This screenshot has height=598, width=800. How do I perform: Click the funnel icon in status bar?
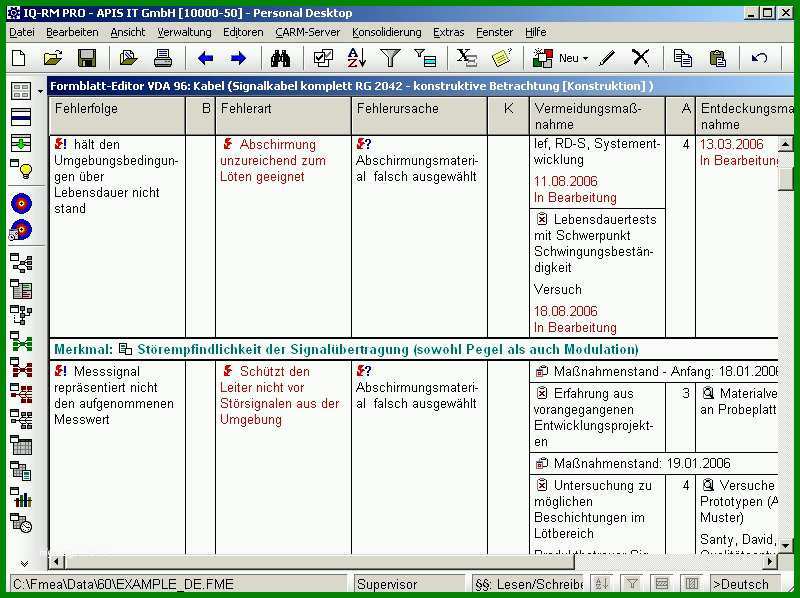pyautogui.click(x=632, y=583)
